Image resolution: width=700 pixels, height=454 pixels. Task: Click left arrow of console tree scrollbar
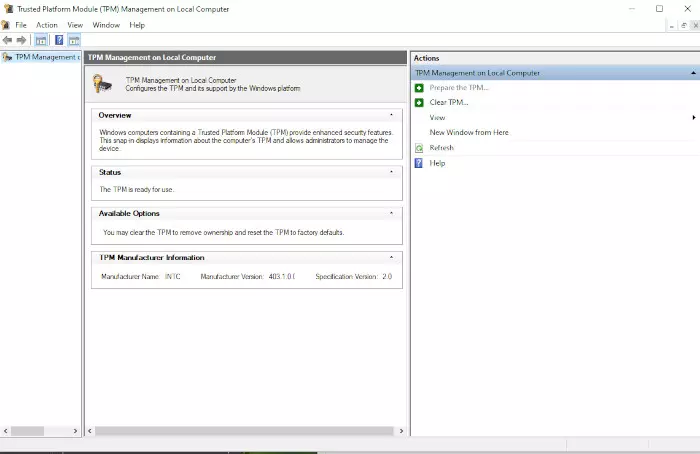5,431
